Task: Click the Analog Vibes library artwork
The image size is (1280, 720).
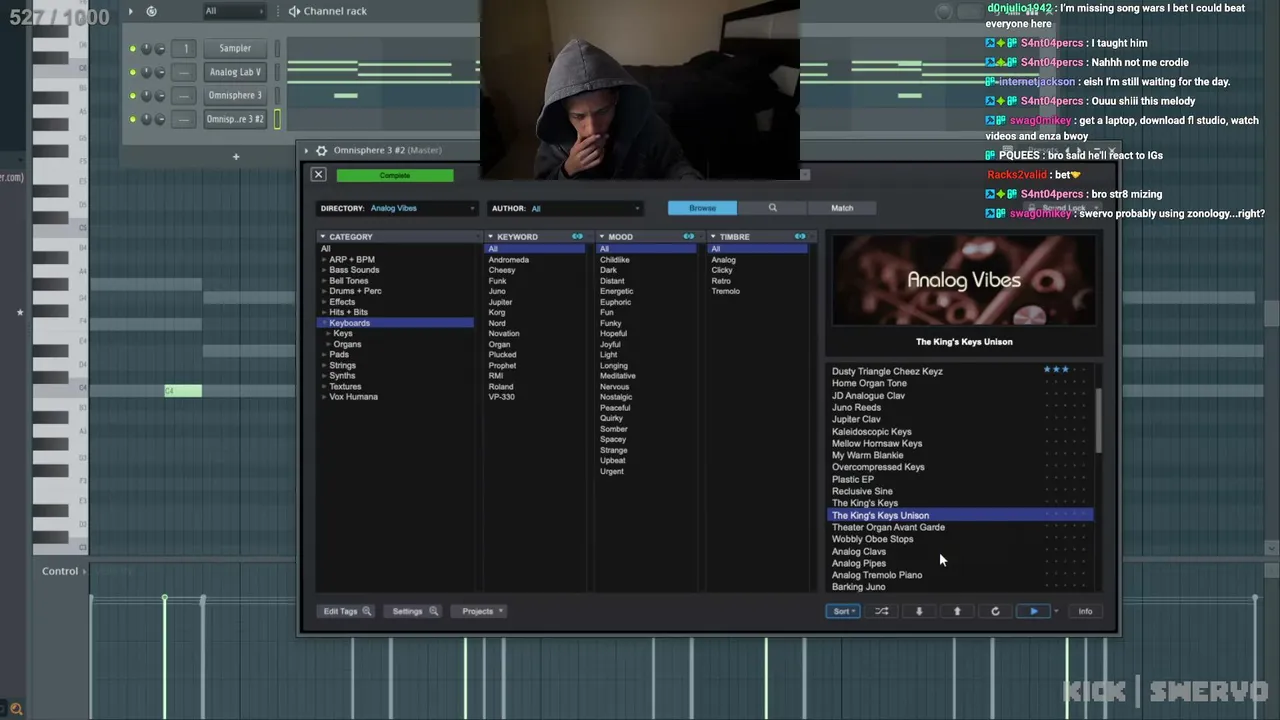Action: [964, 280]
